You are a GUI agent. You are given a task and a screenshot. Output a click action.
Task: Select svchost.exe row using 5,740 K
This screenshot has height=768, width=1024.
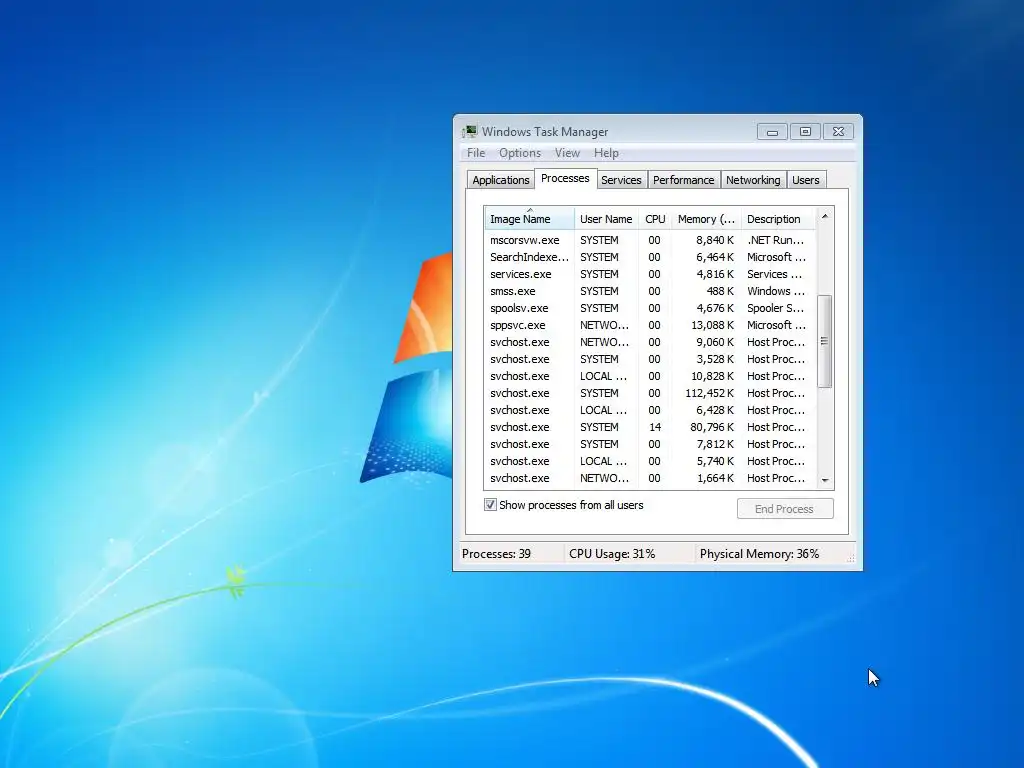pos(650,461)
